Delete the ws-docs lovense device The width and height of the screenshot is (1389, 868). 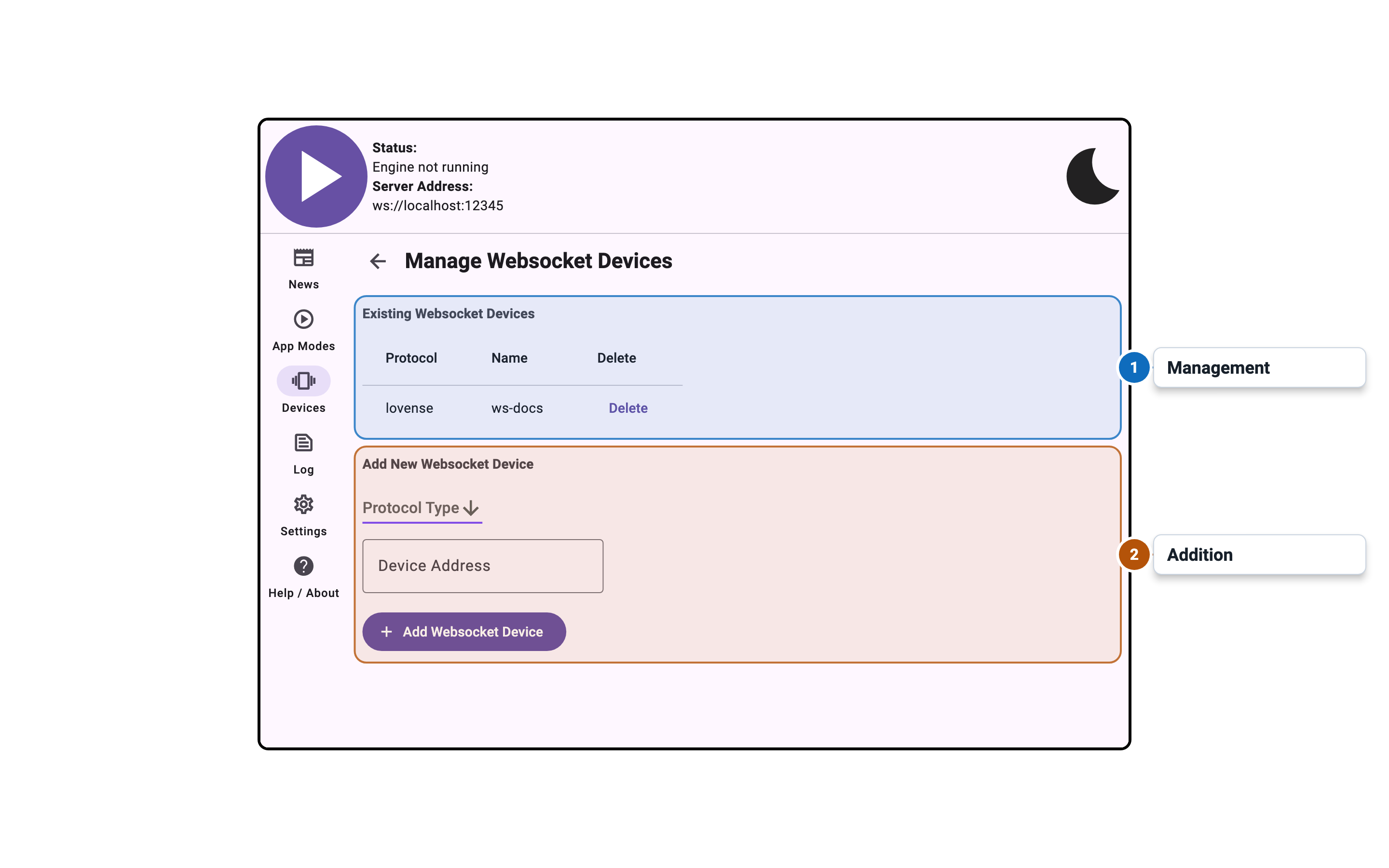628,408
